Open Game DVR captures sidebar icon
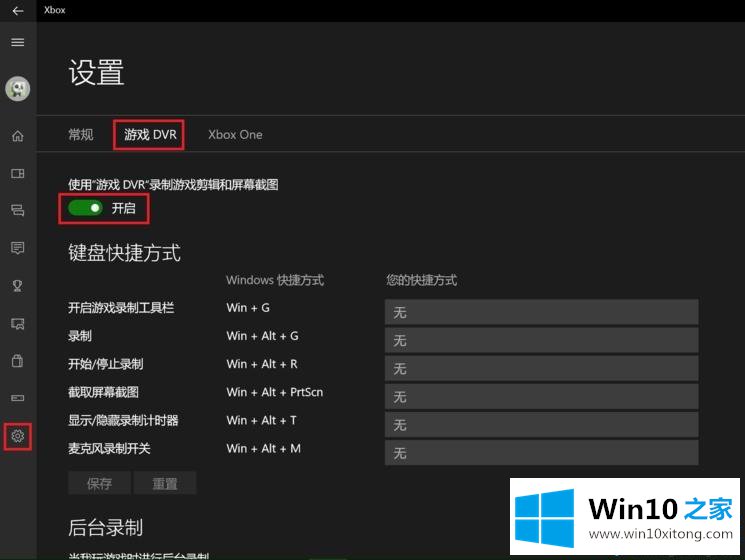The width and height of the screenshot is (745, 560). tap(17, 323)
